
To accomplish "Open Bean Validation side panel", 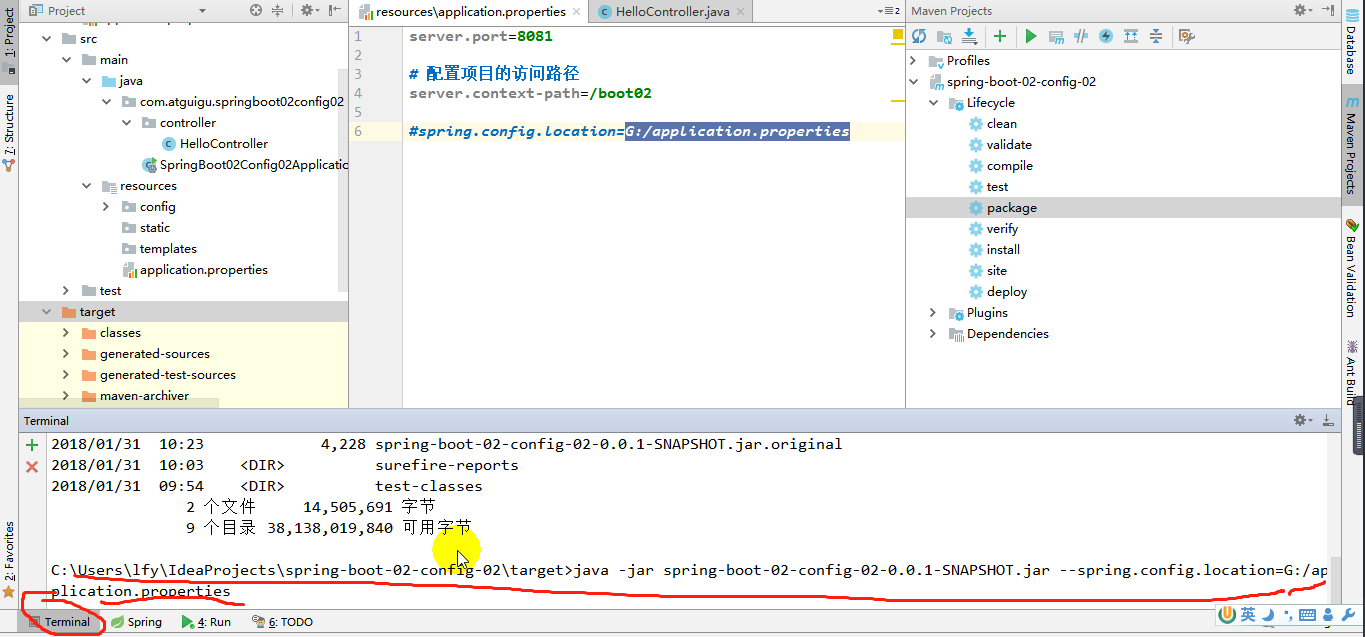I will [1353, 269].
